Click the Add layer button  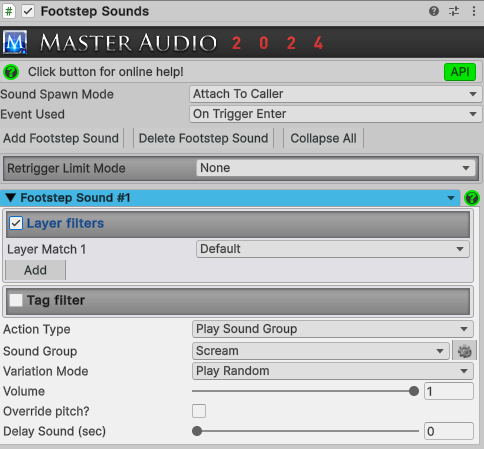click(x=36, y=270)
